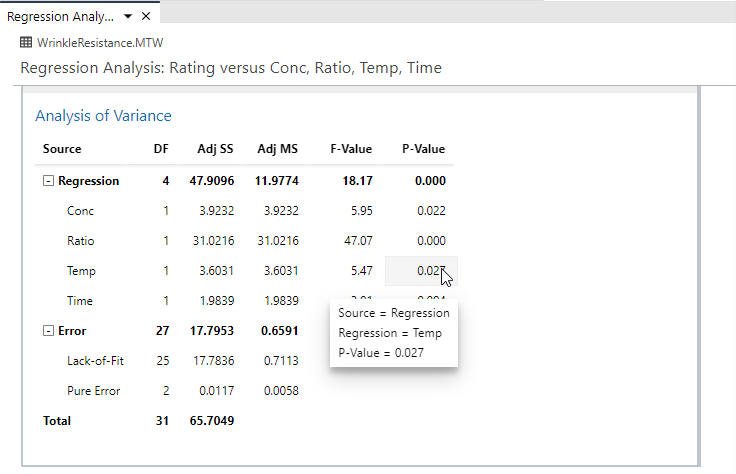736x474 pixels.
Task: Open the output tab dropdown arrow
Action: coord(128,17)
